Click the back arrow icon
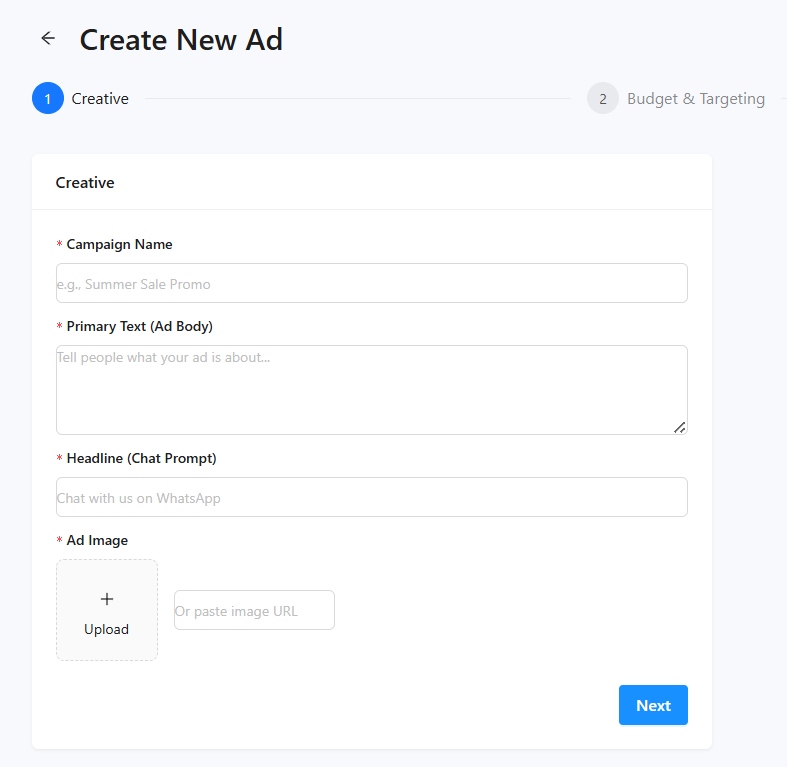The width and height of the screenshot is (787, 767). [48, 39]
